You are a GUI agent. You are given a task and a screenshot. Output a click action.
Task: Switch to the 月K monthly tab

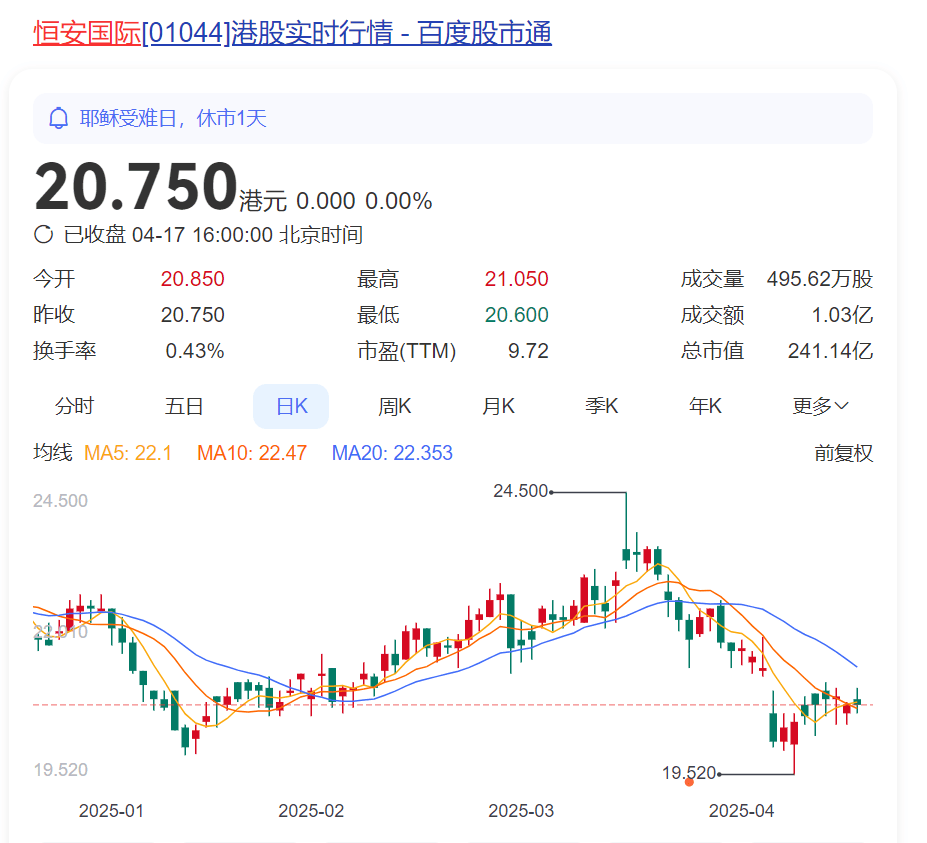(497, 405)
